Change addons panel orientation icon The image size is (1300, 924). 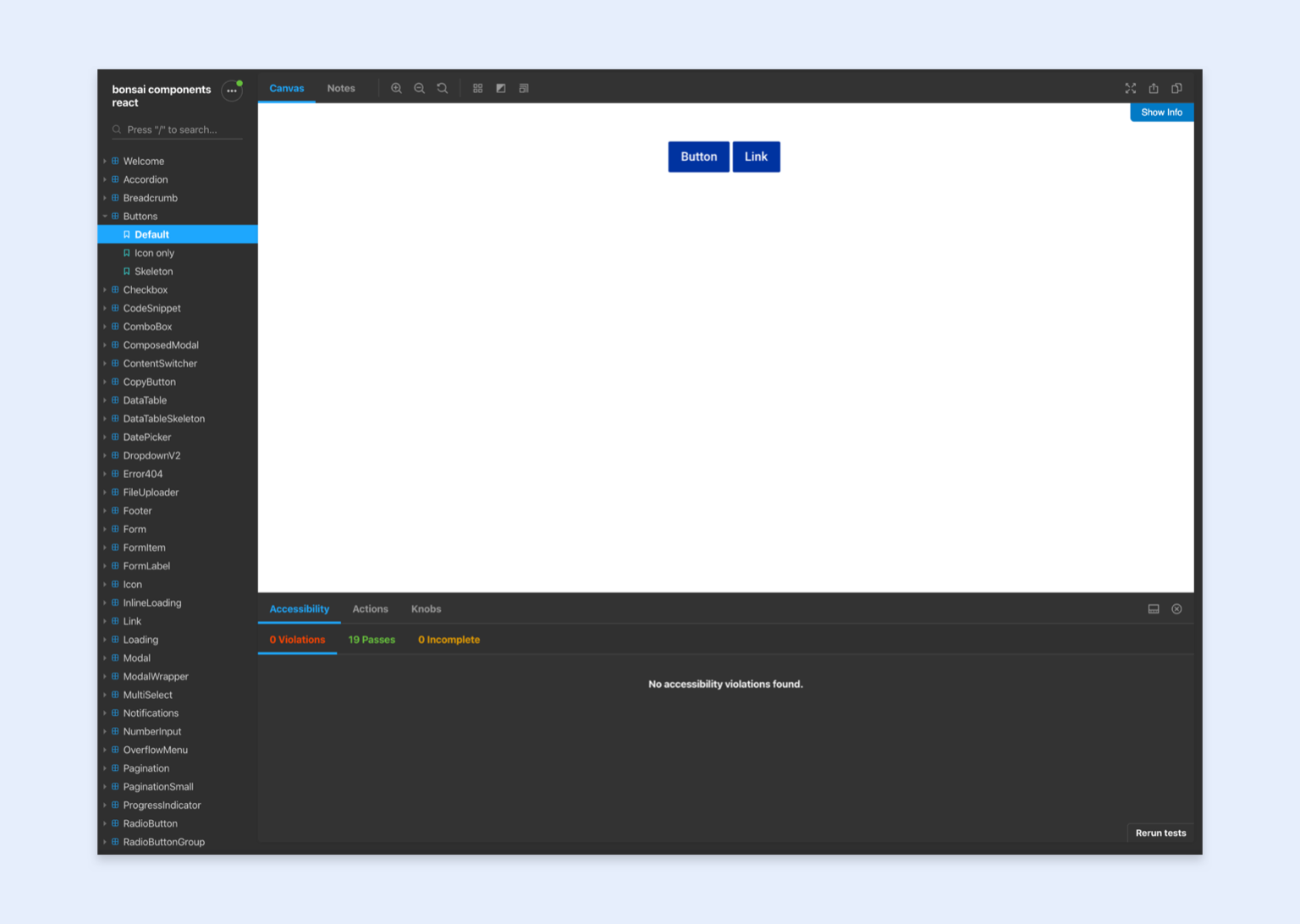[x=1154, y=609]
